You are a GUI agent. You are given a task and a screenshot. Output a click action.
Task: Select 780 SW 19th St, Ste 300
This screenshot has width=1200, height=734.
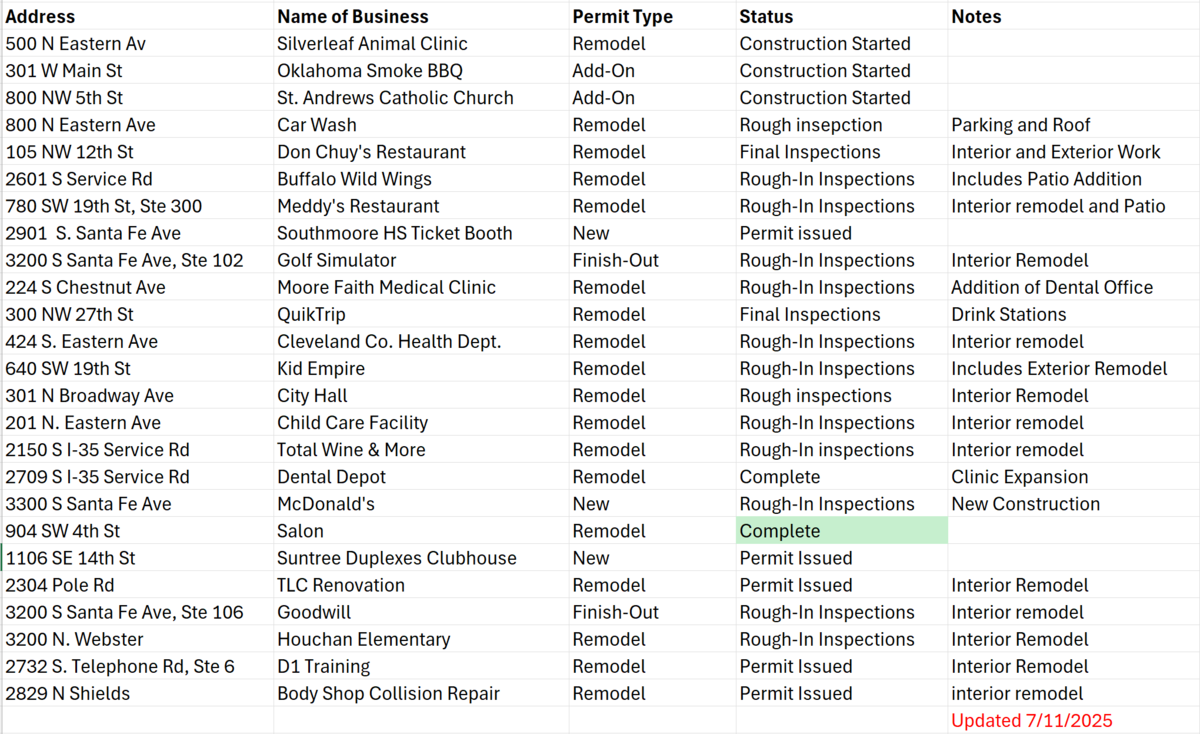click(x=137, y=206)
